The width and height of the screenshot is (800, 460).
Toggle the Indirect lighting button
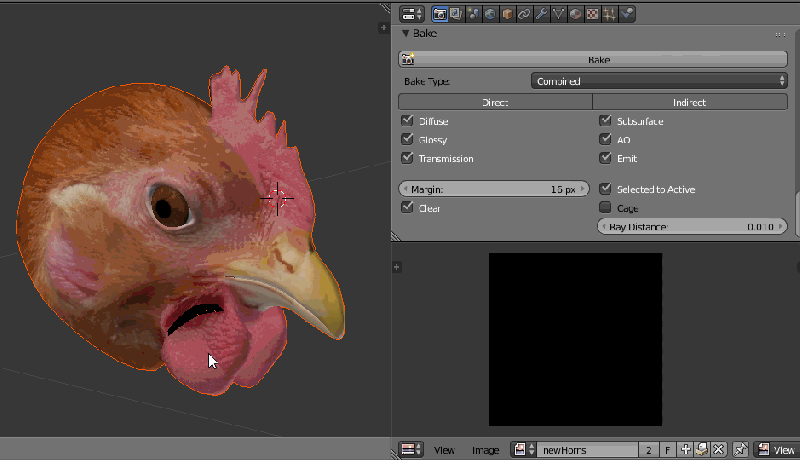[x=690, y=102]
